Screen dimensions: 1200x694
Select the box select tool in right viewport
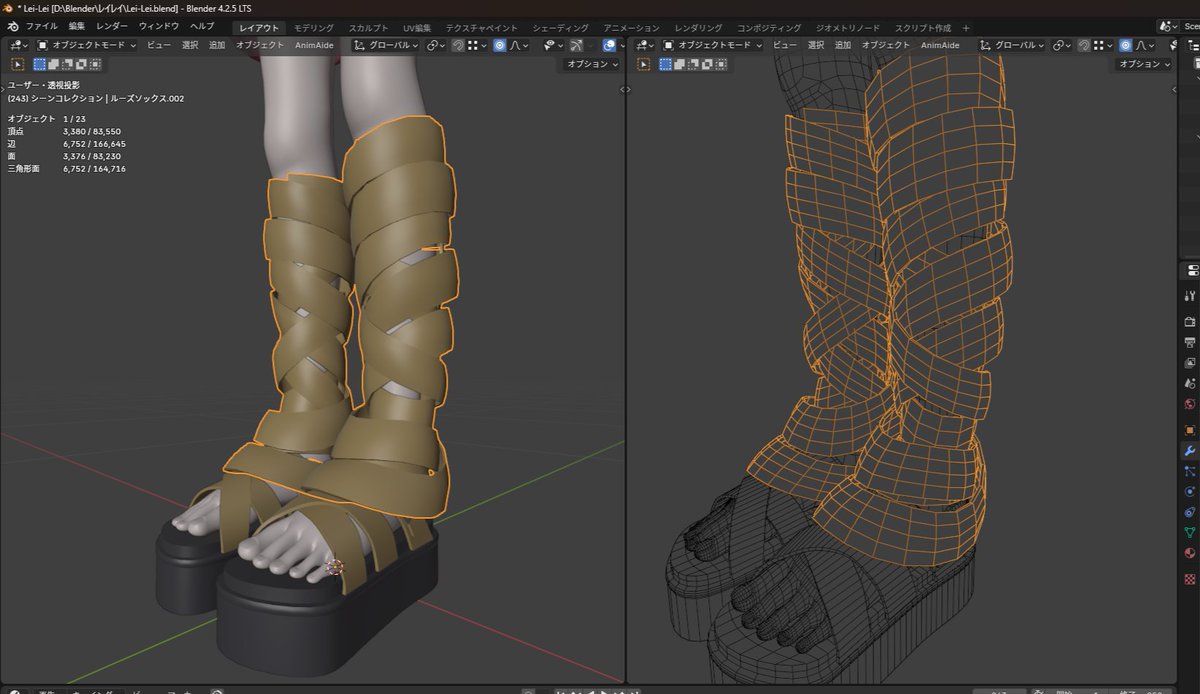[644, 64]
